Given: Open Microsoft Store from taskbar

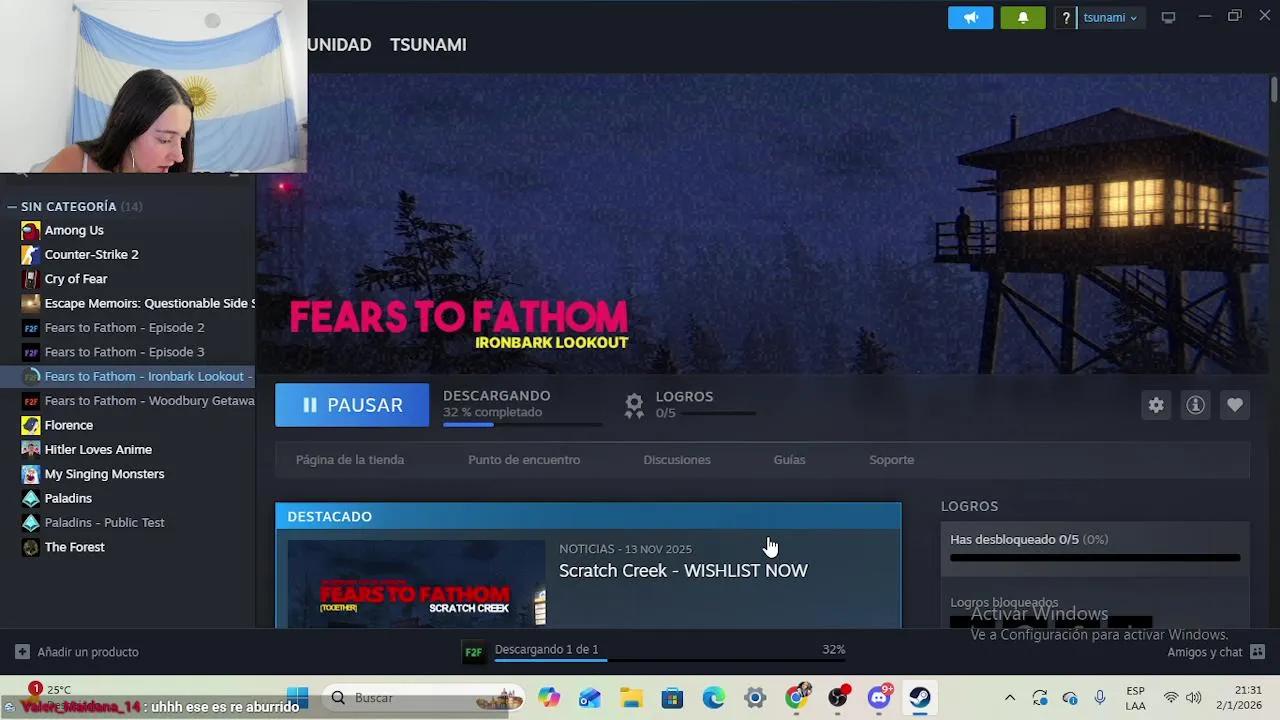Looking at the screenshot, I should pyautogui.click(x=672, y=697).
